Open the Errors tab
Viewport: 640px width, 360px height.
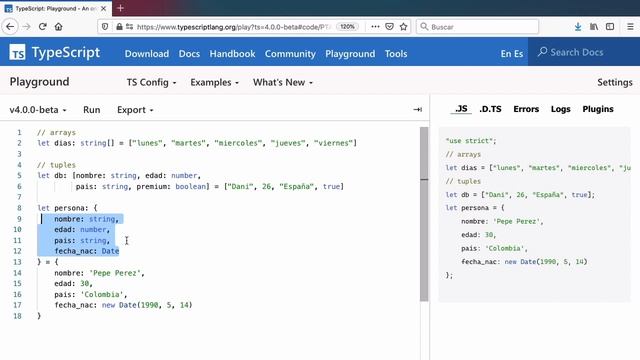[x=526, y=109]
